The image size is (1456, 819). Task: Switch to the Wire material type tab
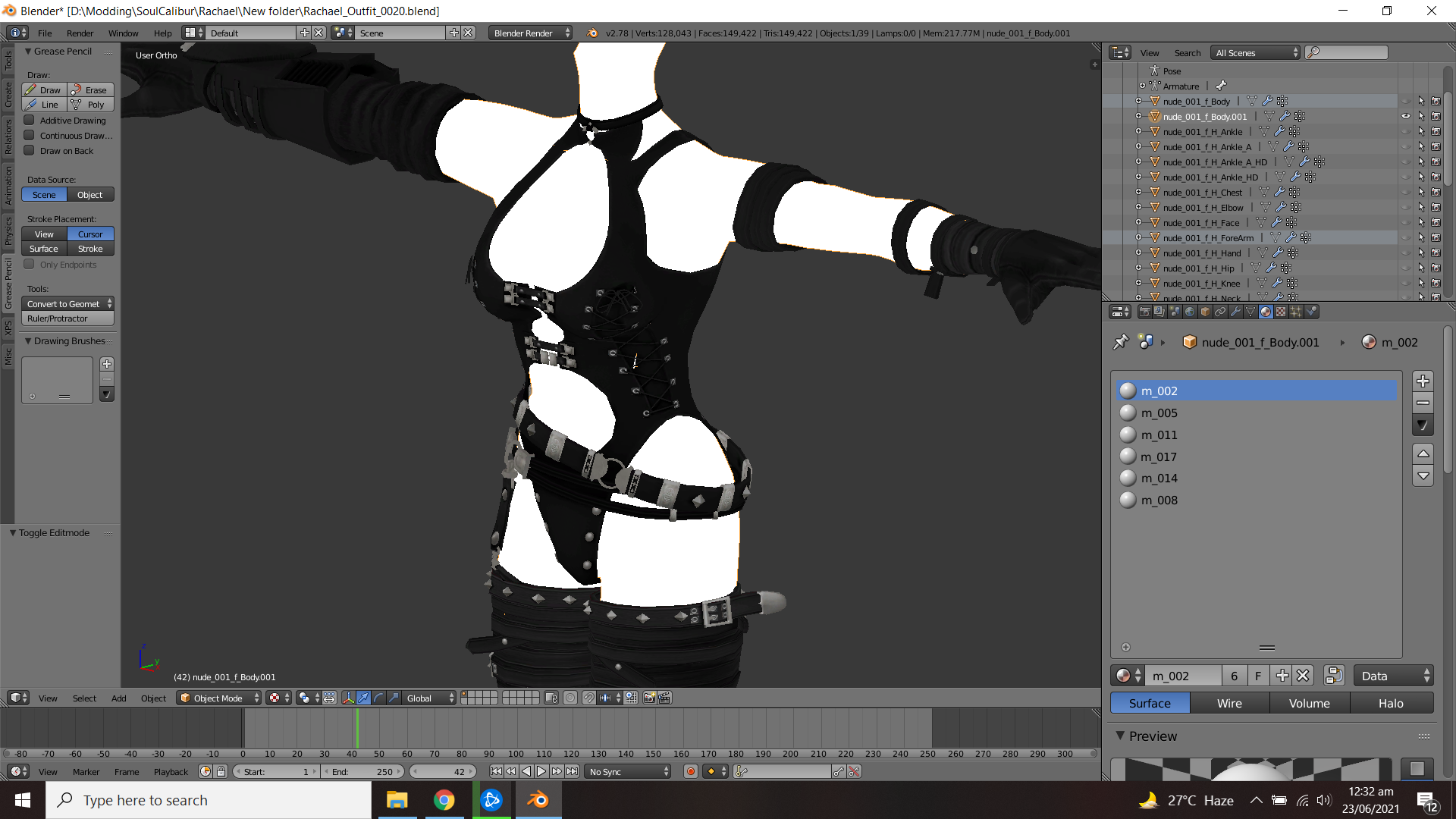[1229, 703]
